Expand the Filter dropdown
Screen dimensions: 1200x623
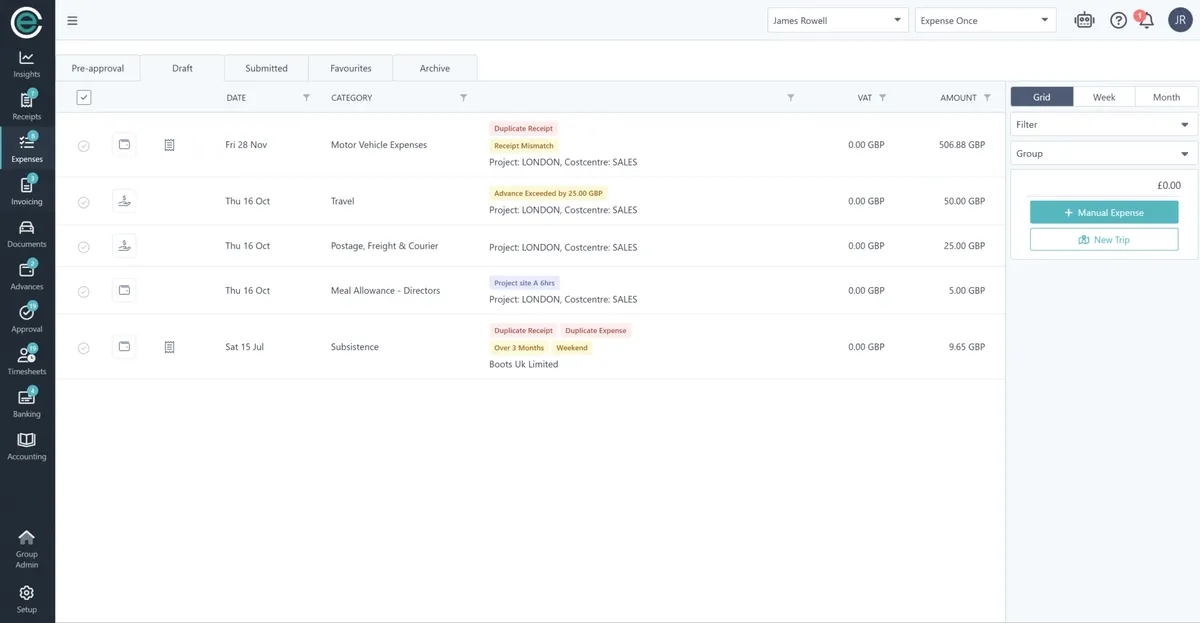pyautogui.click(x=1103, y=125)
